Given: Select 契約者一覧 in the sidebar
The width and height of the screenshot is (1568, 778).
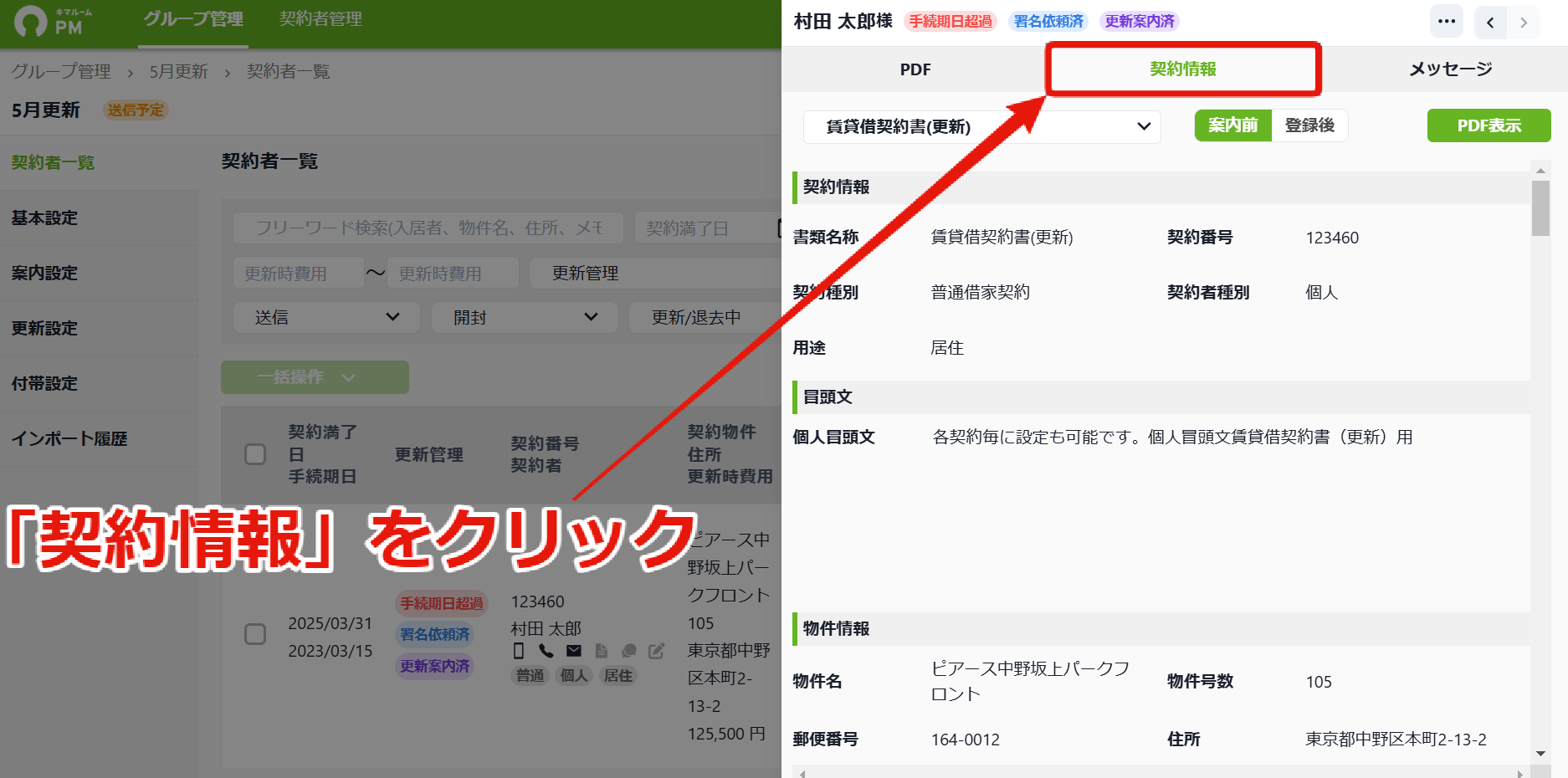Looking at the screenshot, I should pos(99,162).
